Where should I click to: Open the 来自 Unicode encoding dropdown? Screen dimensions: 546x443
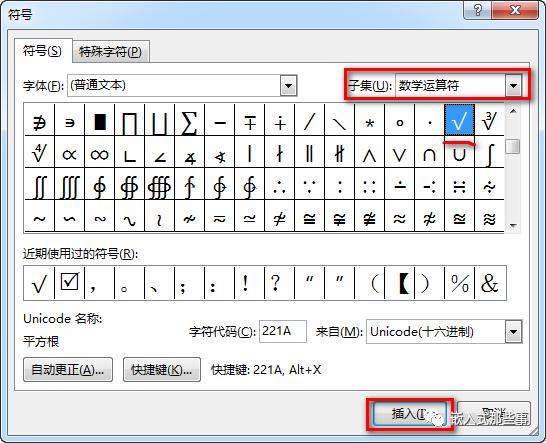point(513,332)
